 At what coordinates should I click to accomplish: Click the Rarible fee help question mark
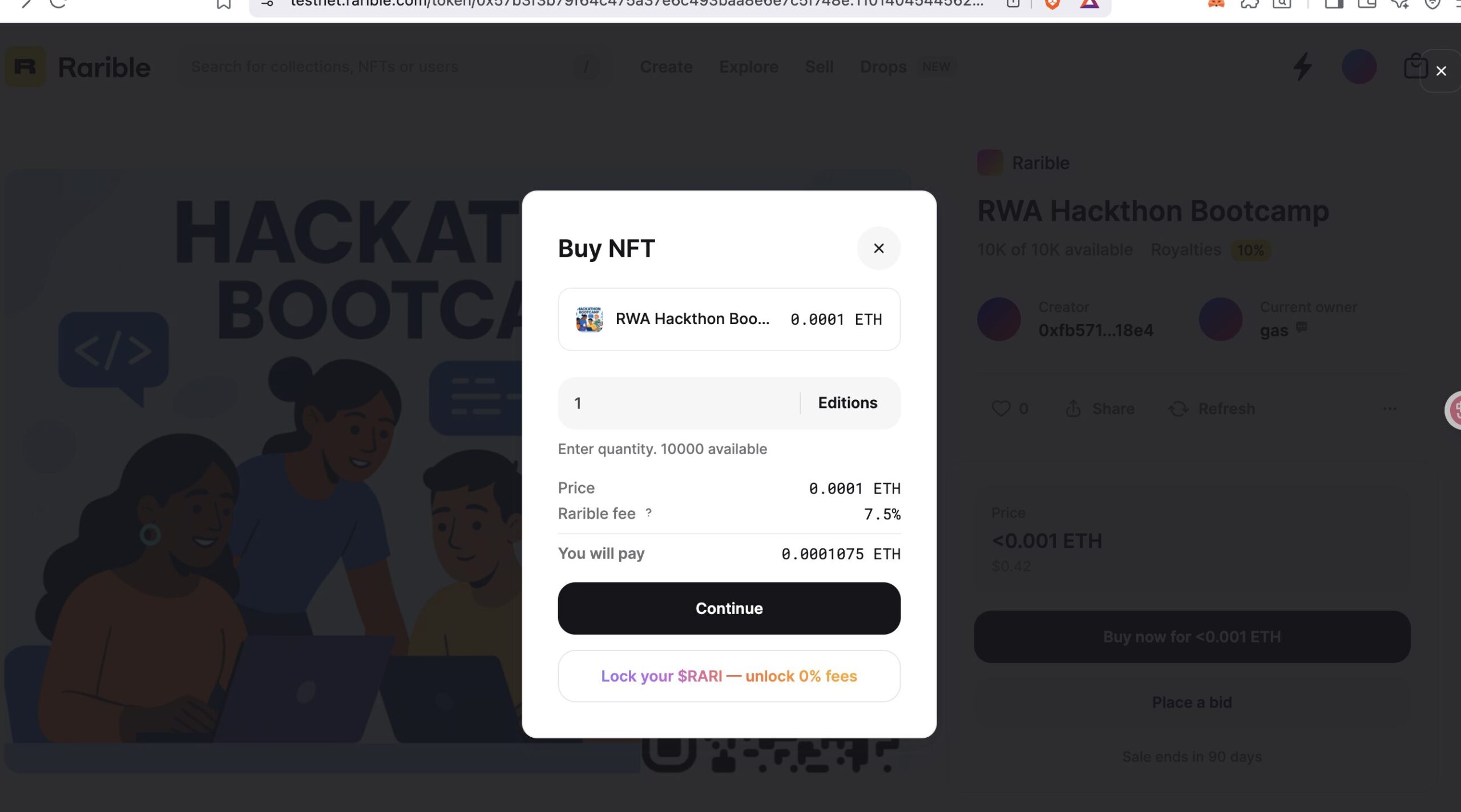tap(648, 512)
